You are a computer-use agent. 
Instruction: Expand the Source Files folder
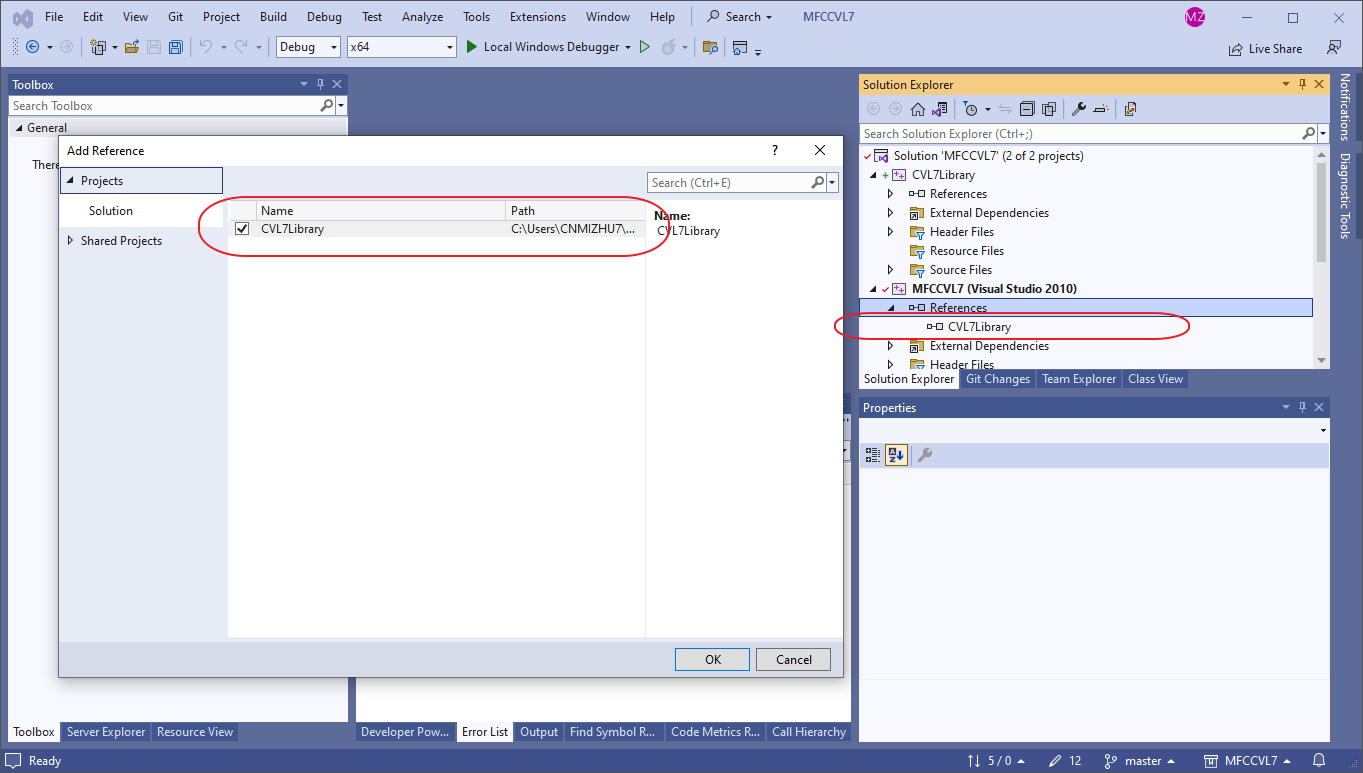tap(890, 270)
